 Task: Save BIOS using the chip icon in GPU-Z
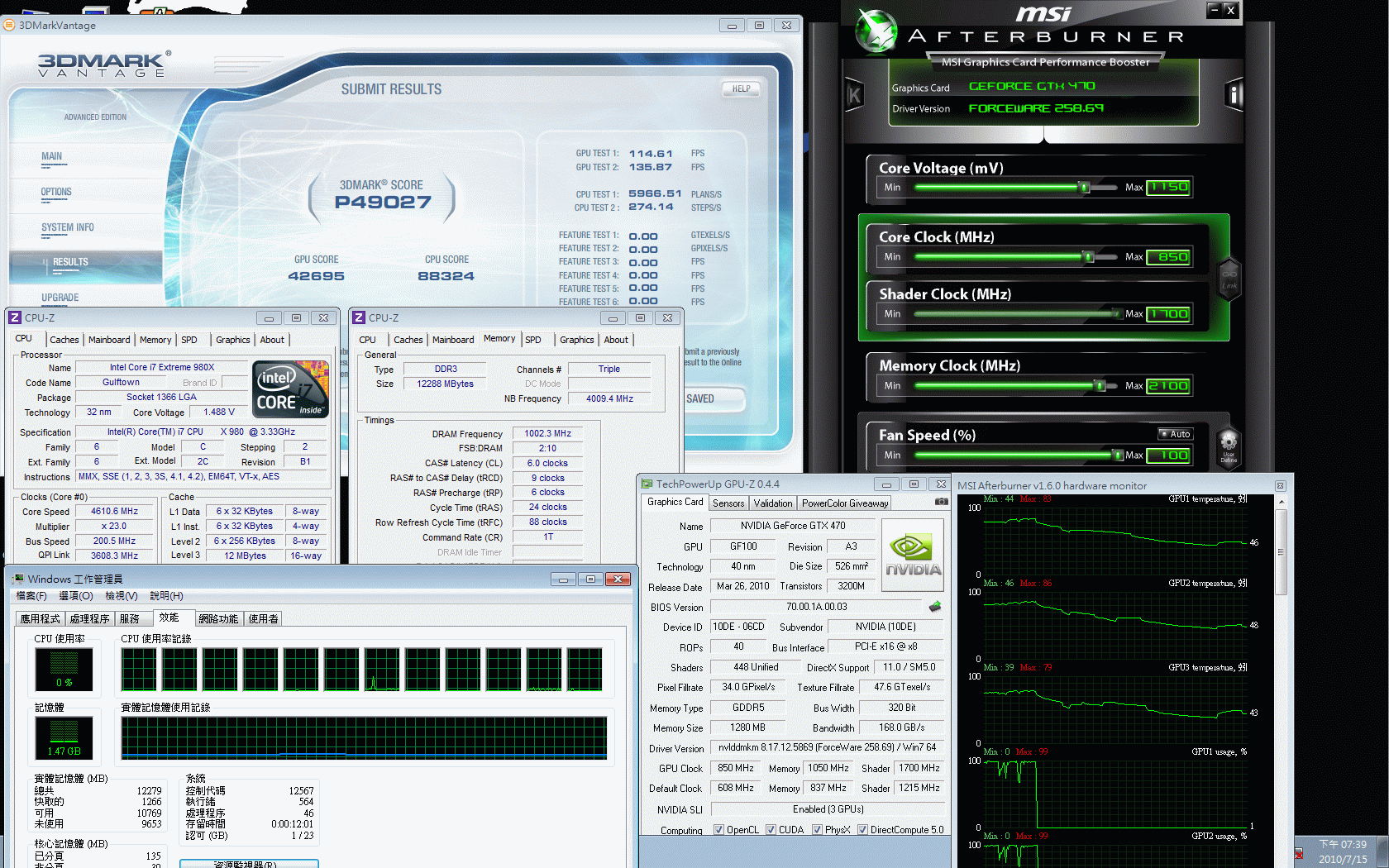[935, 607]
